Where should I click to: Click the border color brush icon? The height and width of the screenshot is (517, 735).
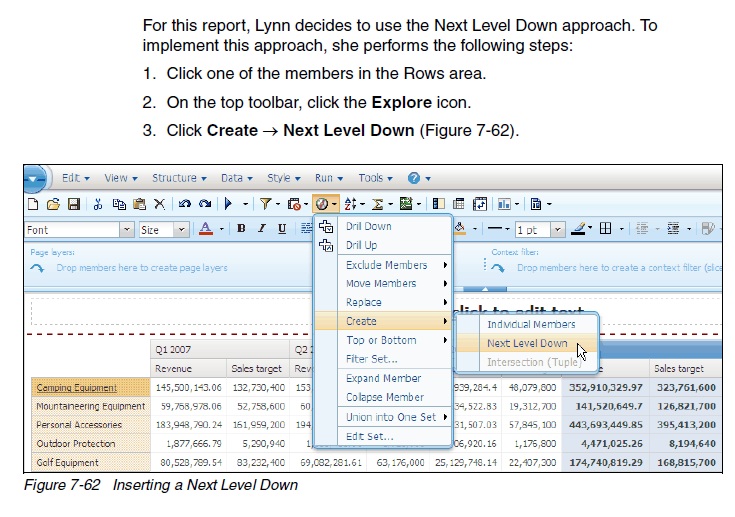tap(578, 229)
